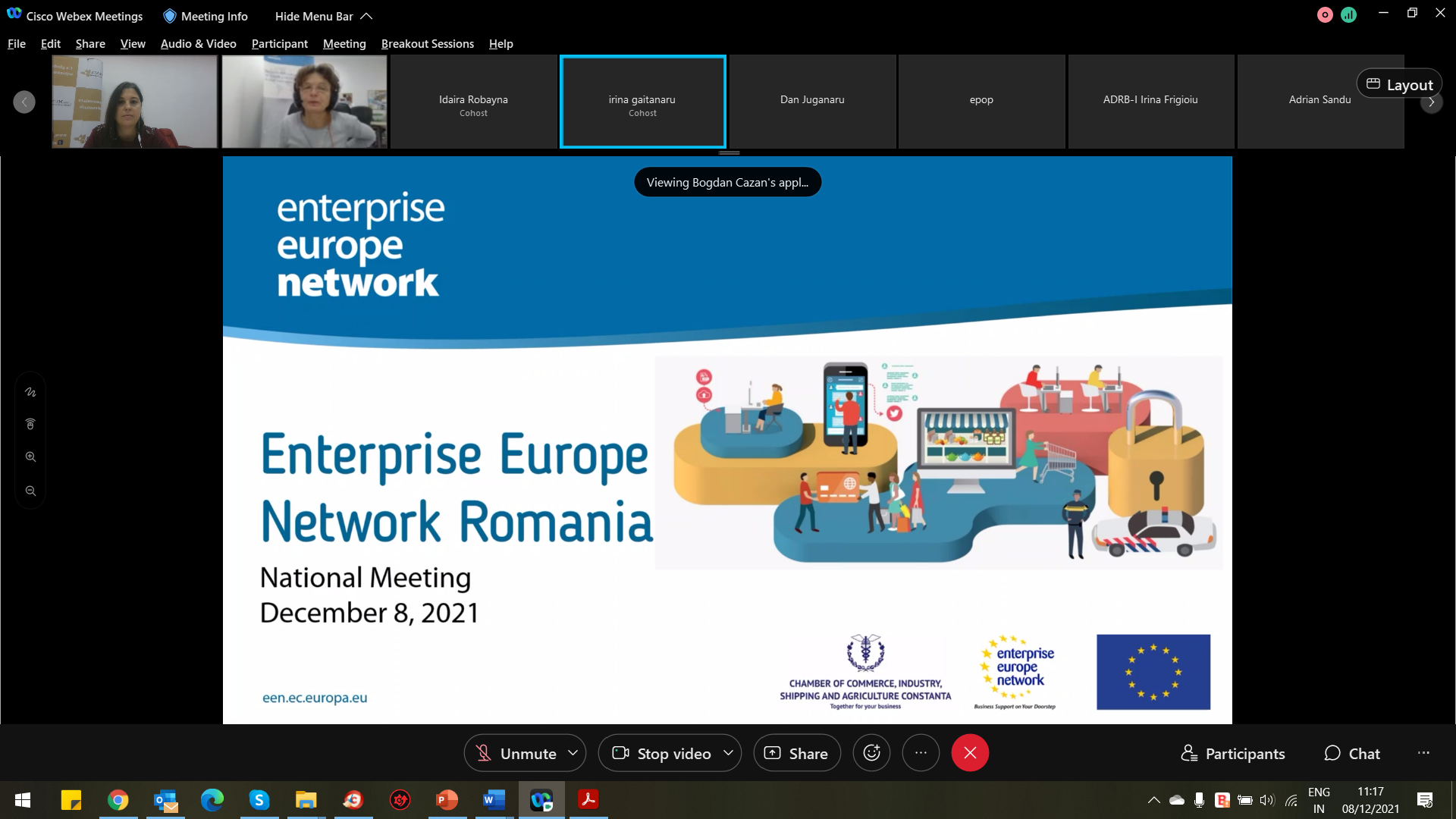Open File Explorer from taskbar
1456x819 pixels.
tap(306, 800)
